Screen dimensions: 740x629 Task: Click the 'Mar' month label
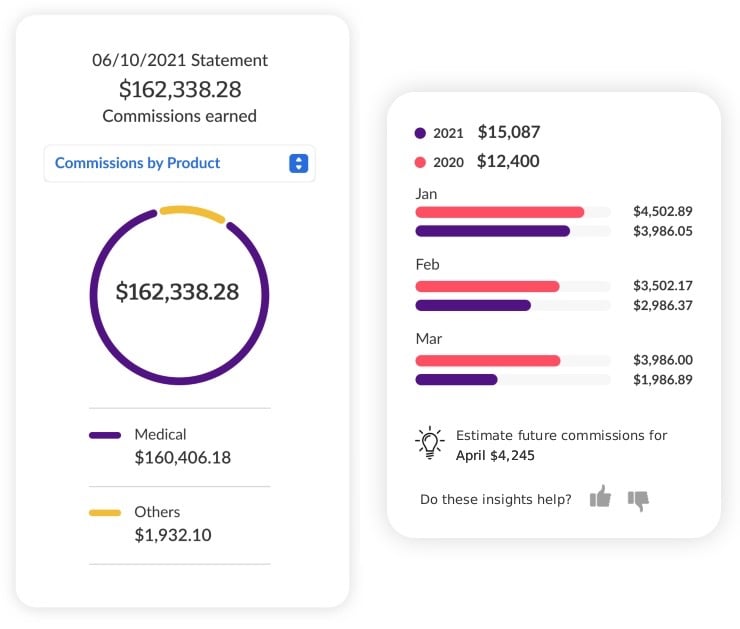click(429, 339)
